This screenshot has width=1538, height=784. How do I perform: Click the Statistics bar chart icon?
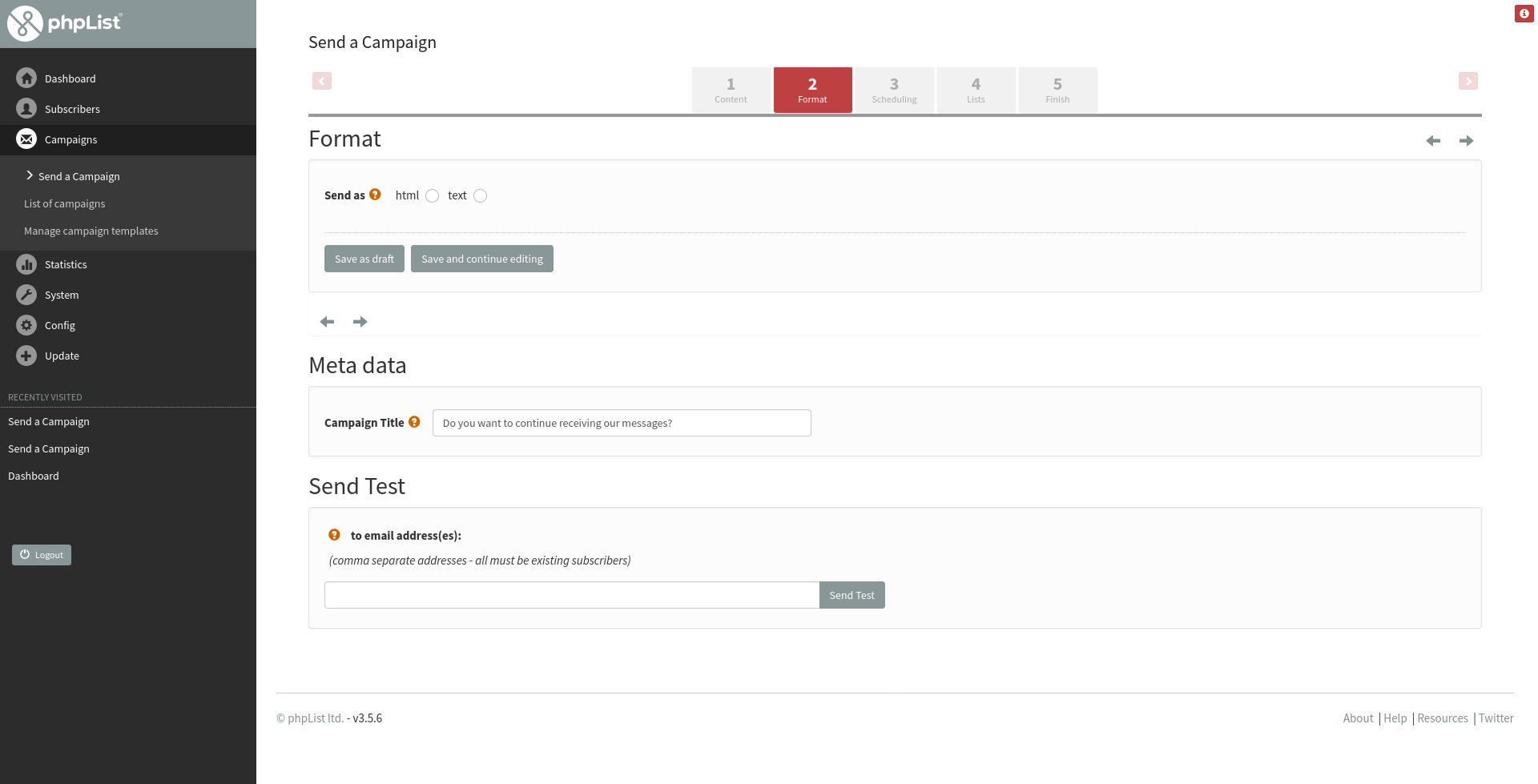coord(26,264)
